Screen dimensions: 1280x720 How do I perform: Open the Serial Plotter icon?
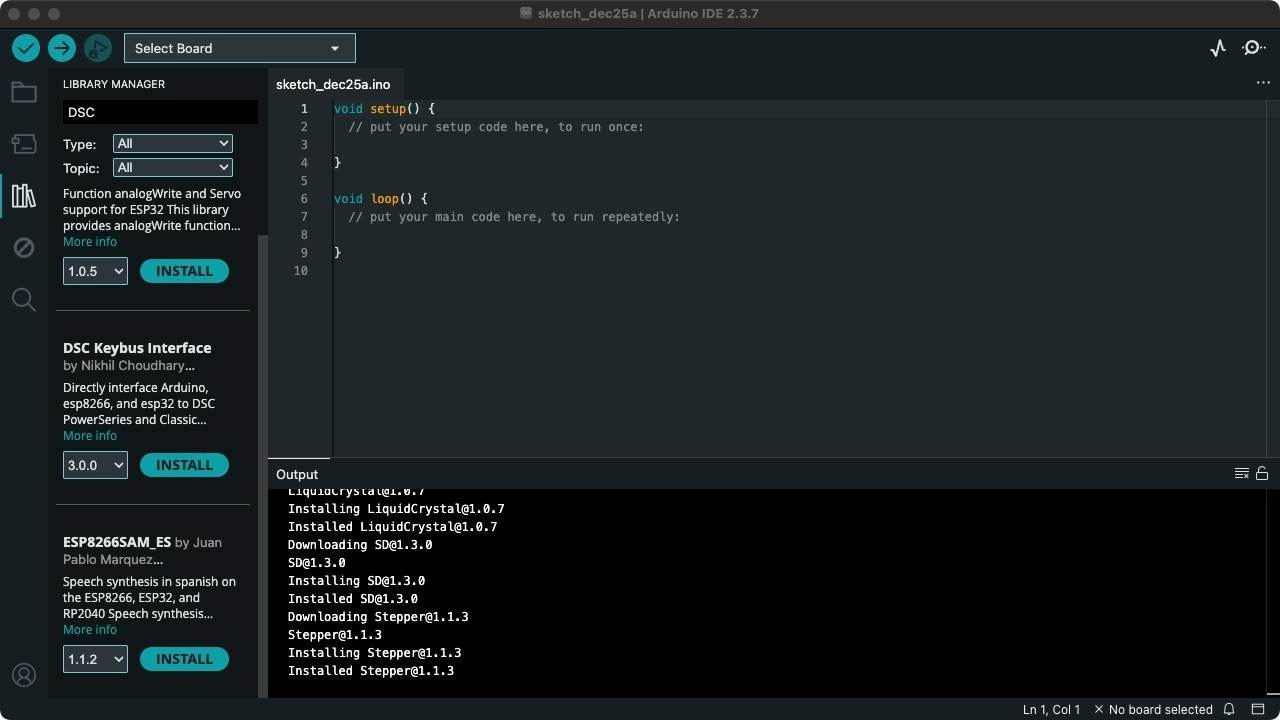tap(1218, 48)
